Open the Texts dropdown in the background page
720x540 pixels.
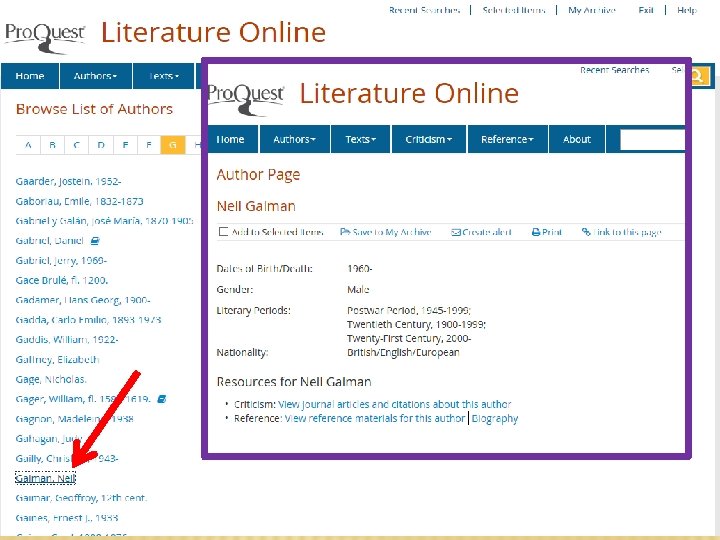(x=164, y=76)
